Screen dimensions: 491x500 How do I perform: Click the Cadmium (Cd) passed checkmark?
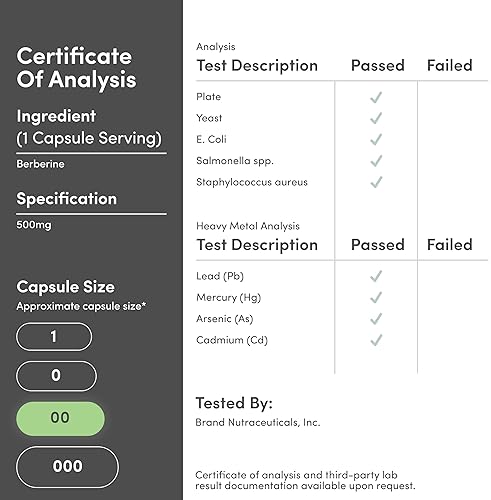(x=376, y=340)
